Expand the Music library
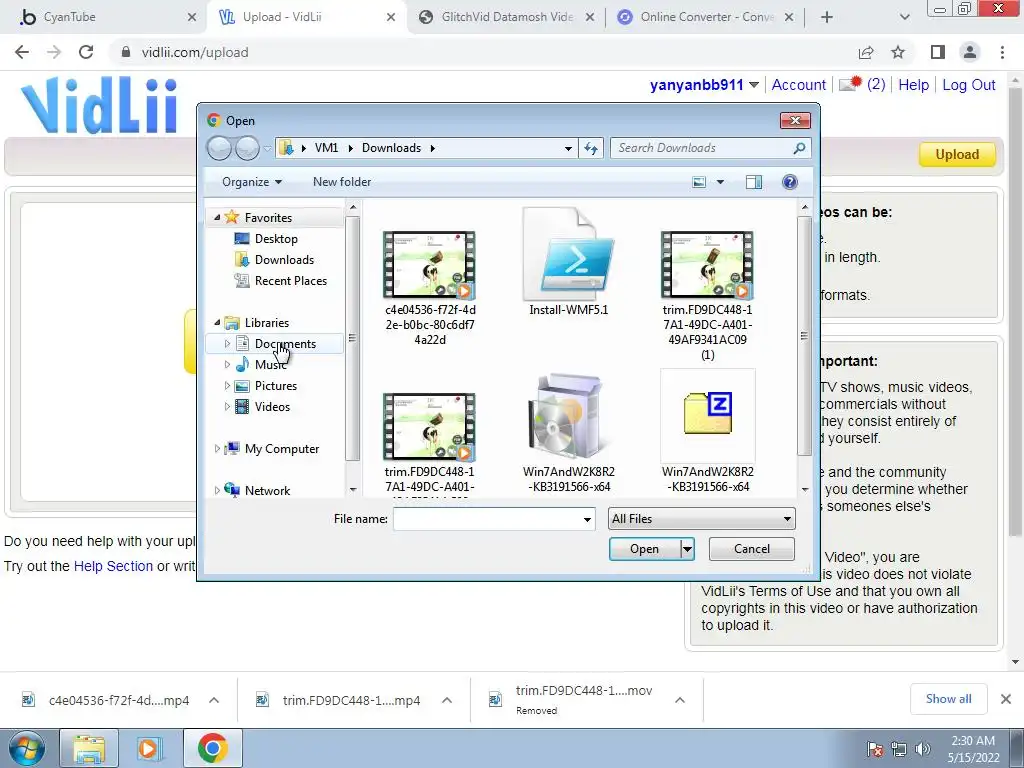The image size is (1024, 768). coord(227,364)
